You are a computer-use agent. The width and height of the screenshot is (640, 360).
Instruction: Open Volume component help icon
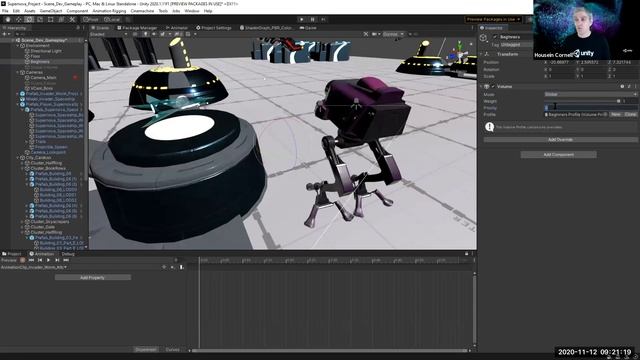click(622, 87)
